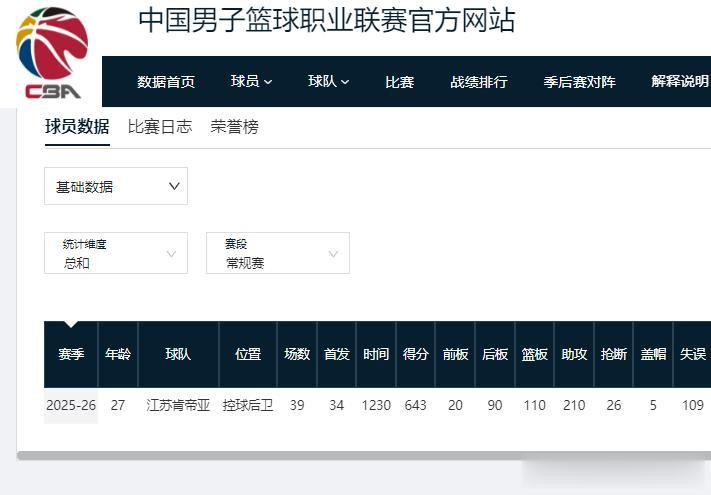Switch to 荣誉榜 tab
This screenshot has height=495, width=711.
click(x=234, y=127)
